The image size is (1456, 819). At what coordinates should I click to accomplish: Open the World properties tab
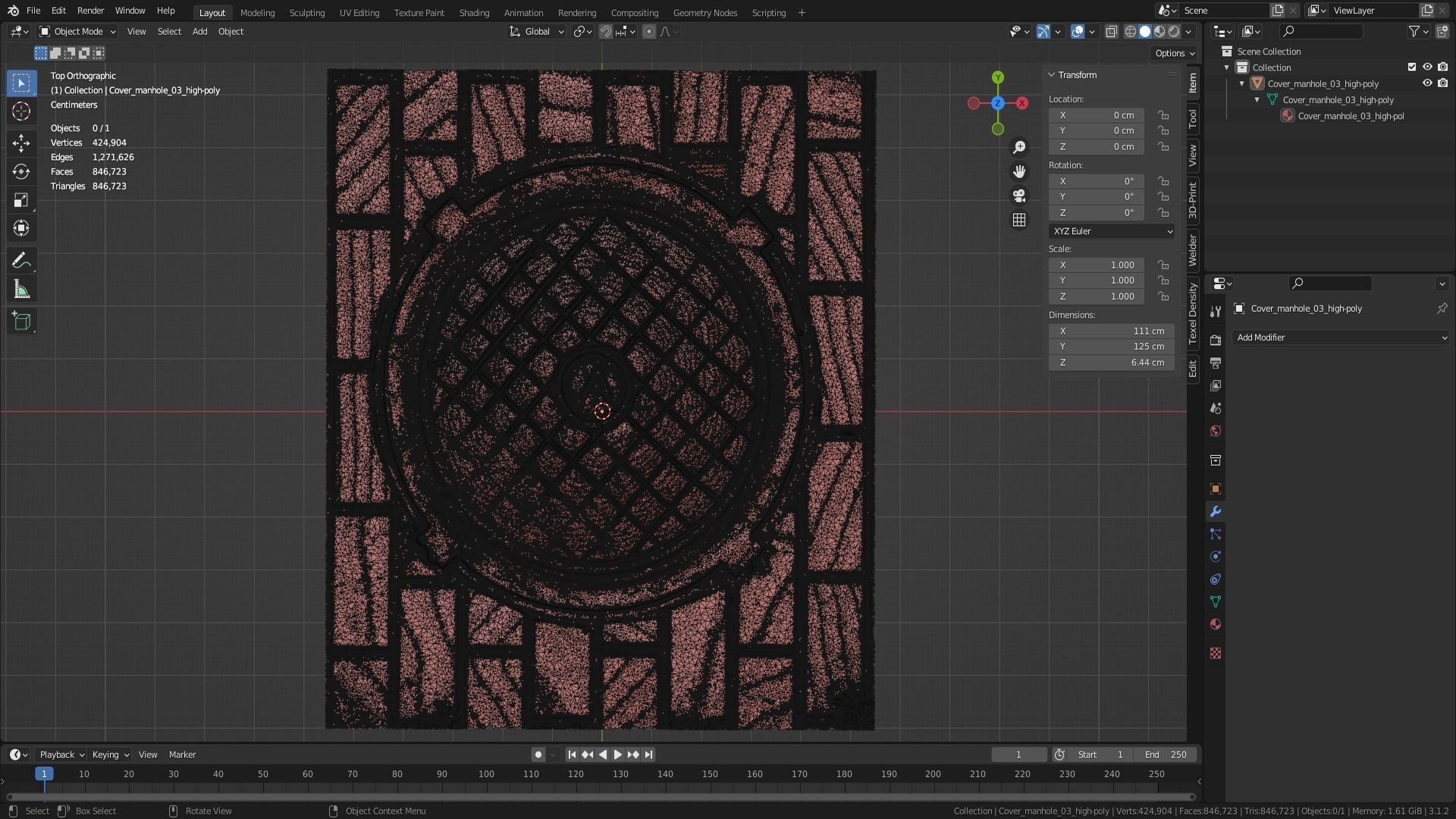click(1216, 431)
